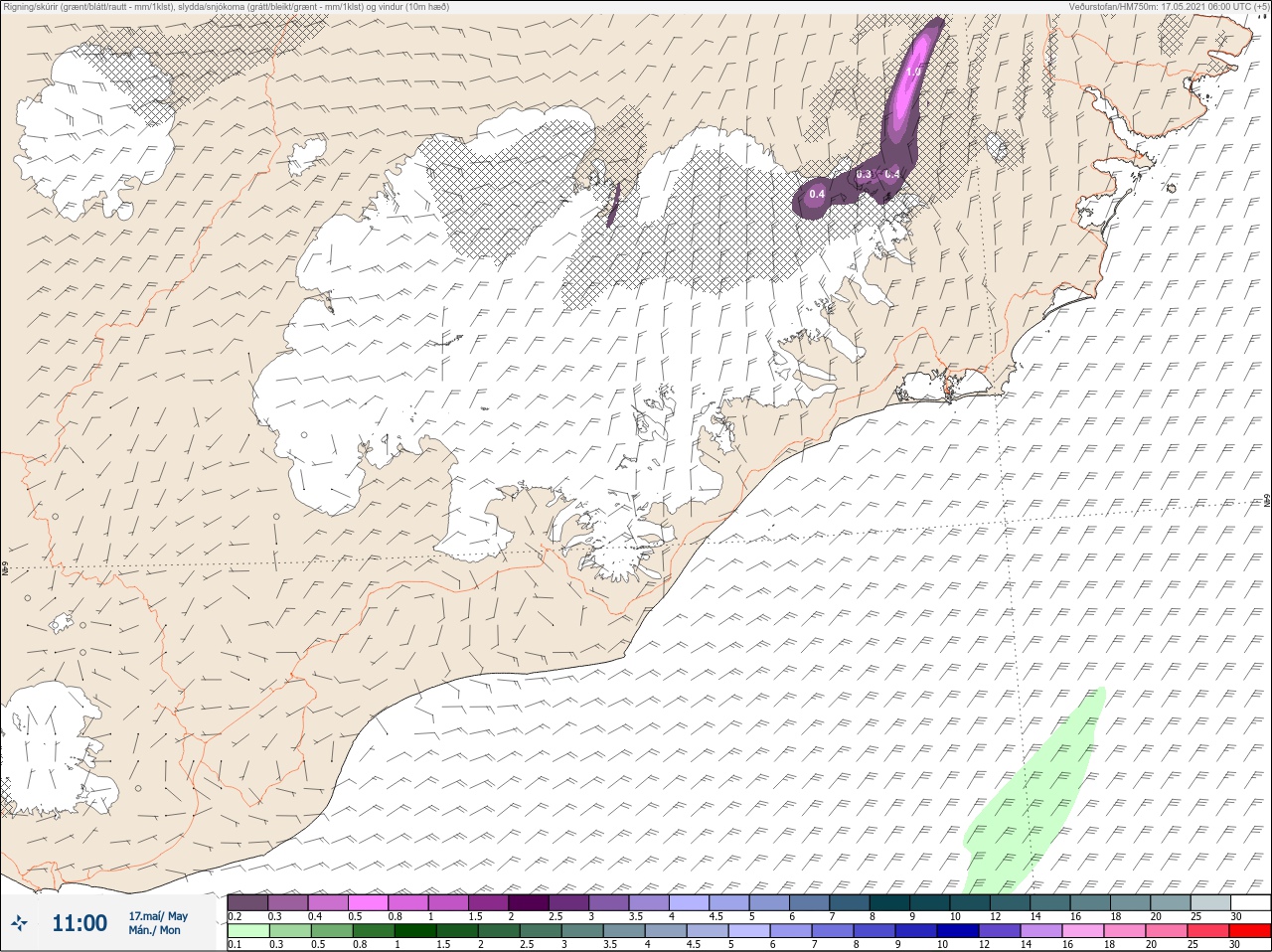Click the '0.1' label on the lower legend

[x=235, y=945]
